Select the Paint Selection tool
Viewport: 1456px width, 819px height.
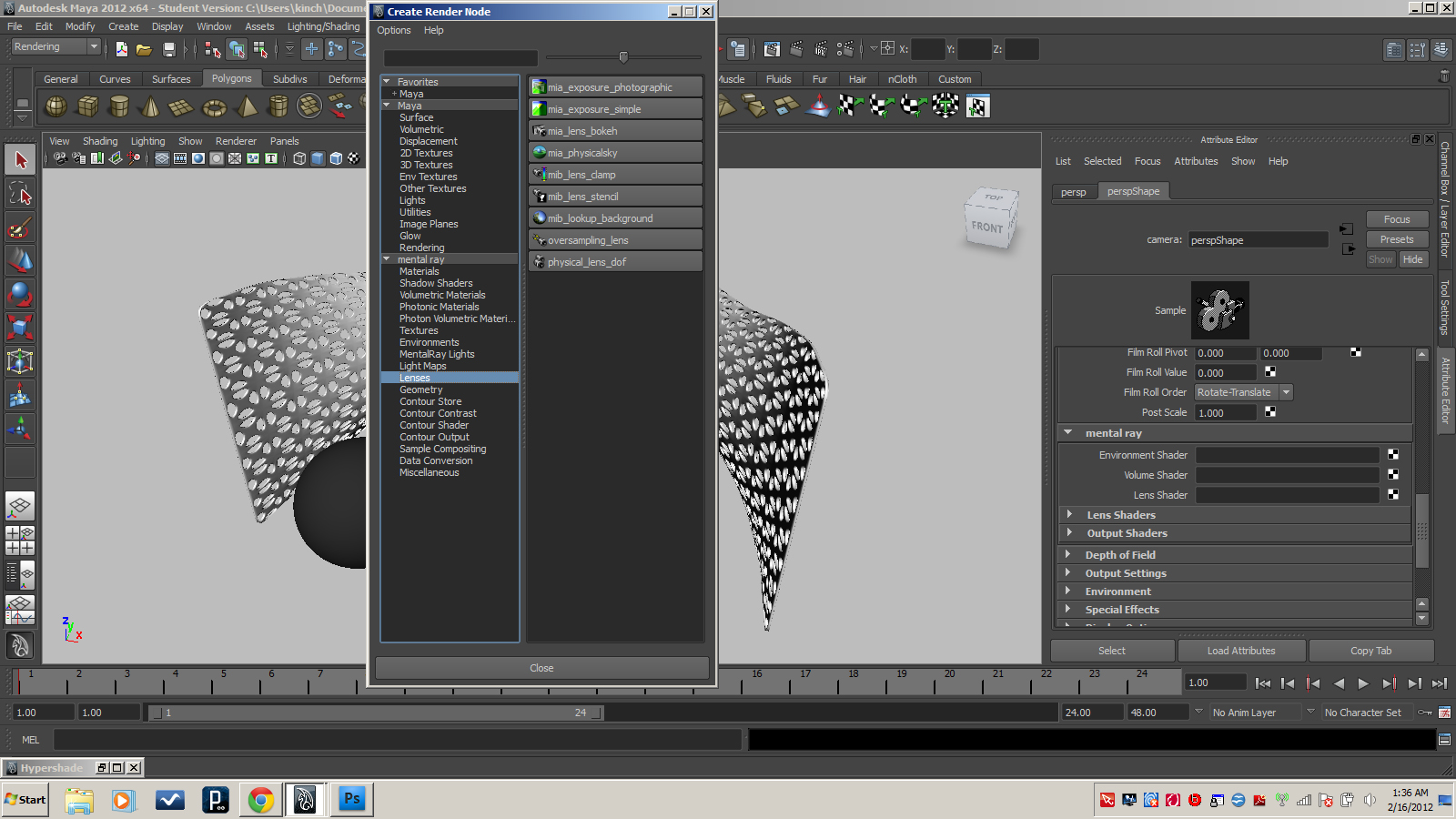tap(20, 227)
